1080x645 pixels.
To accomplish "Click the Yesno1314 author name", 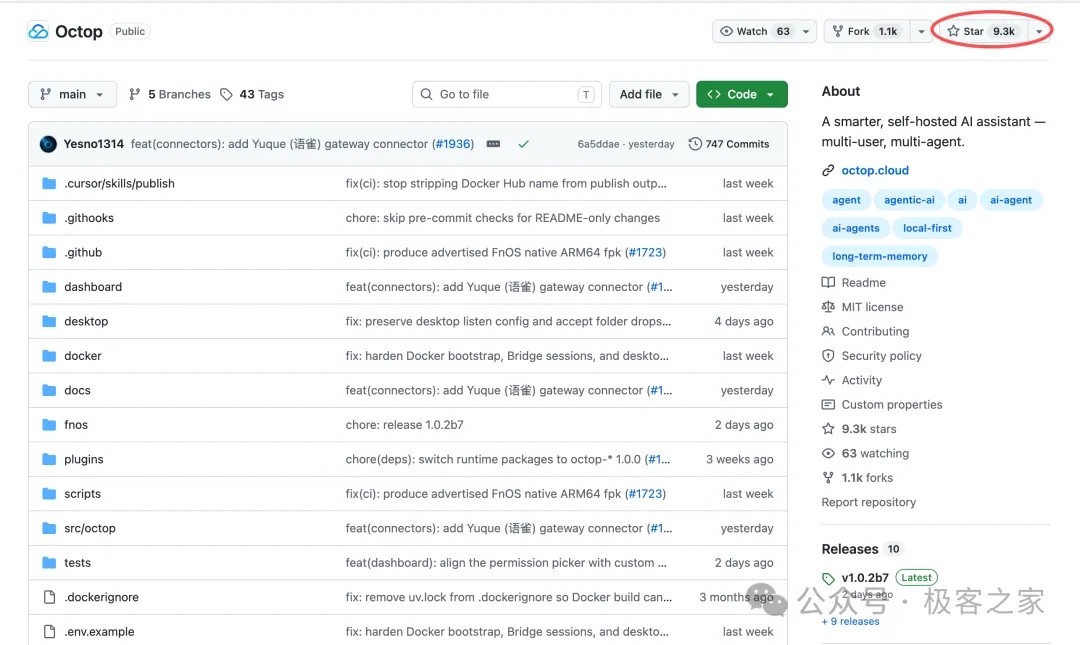I will click(x=94, y=144).
